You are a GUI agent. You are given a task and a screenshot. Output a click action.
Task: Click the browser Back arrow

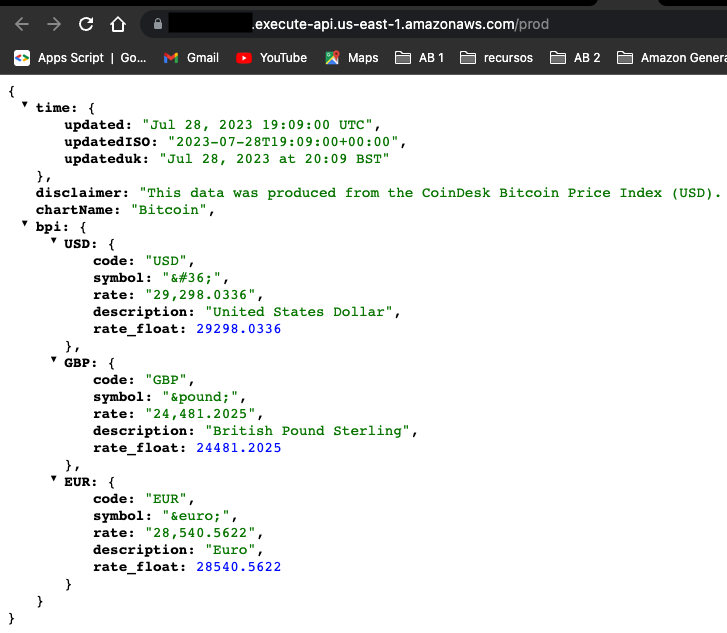pos(22,24)
